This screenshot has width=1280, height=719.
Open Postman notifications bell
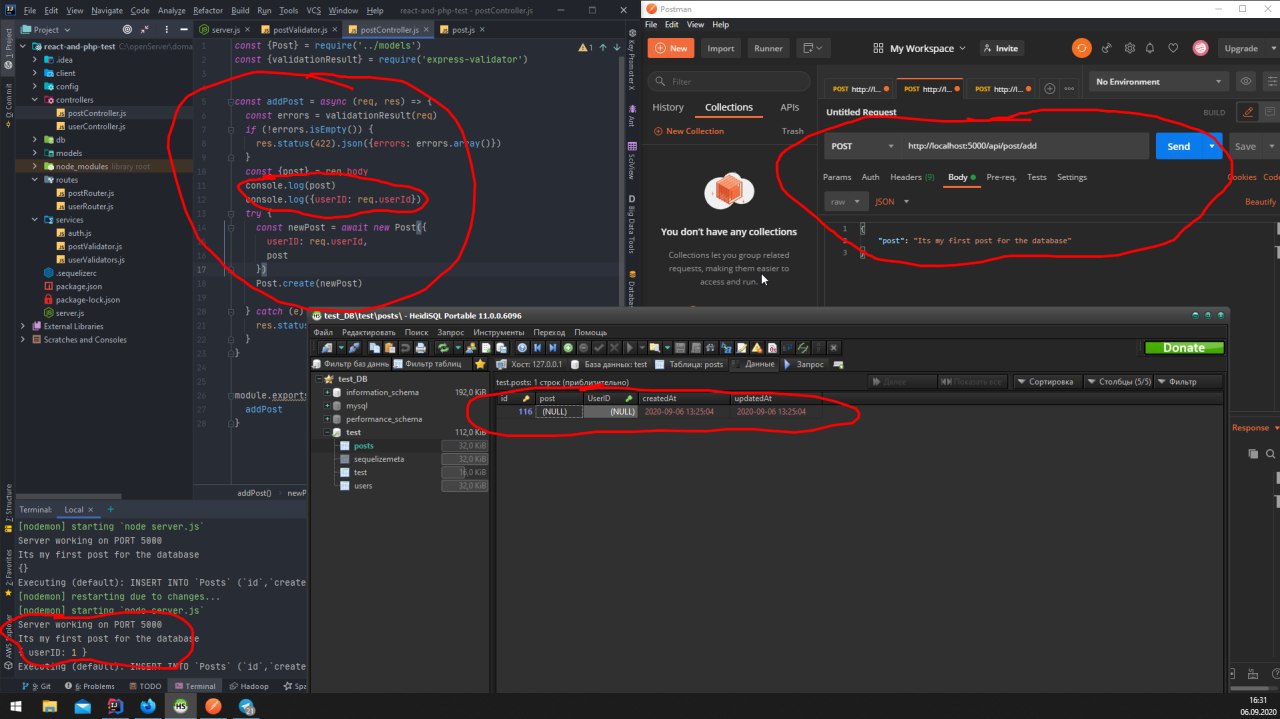1152,48
